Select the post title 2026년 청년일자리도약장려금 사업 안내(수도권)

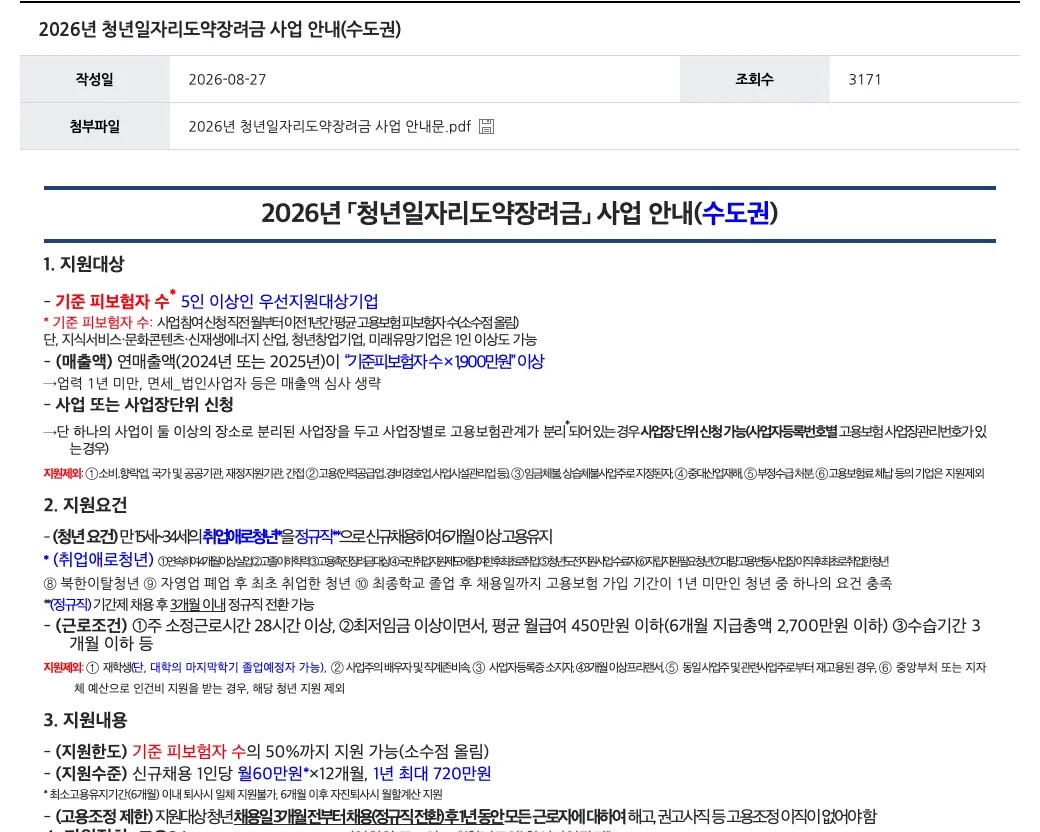click(x=220, y=29)
